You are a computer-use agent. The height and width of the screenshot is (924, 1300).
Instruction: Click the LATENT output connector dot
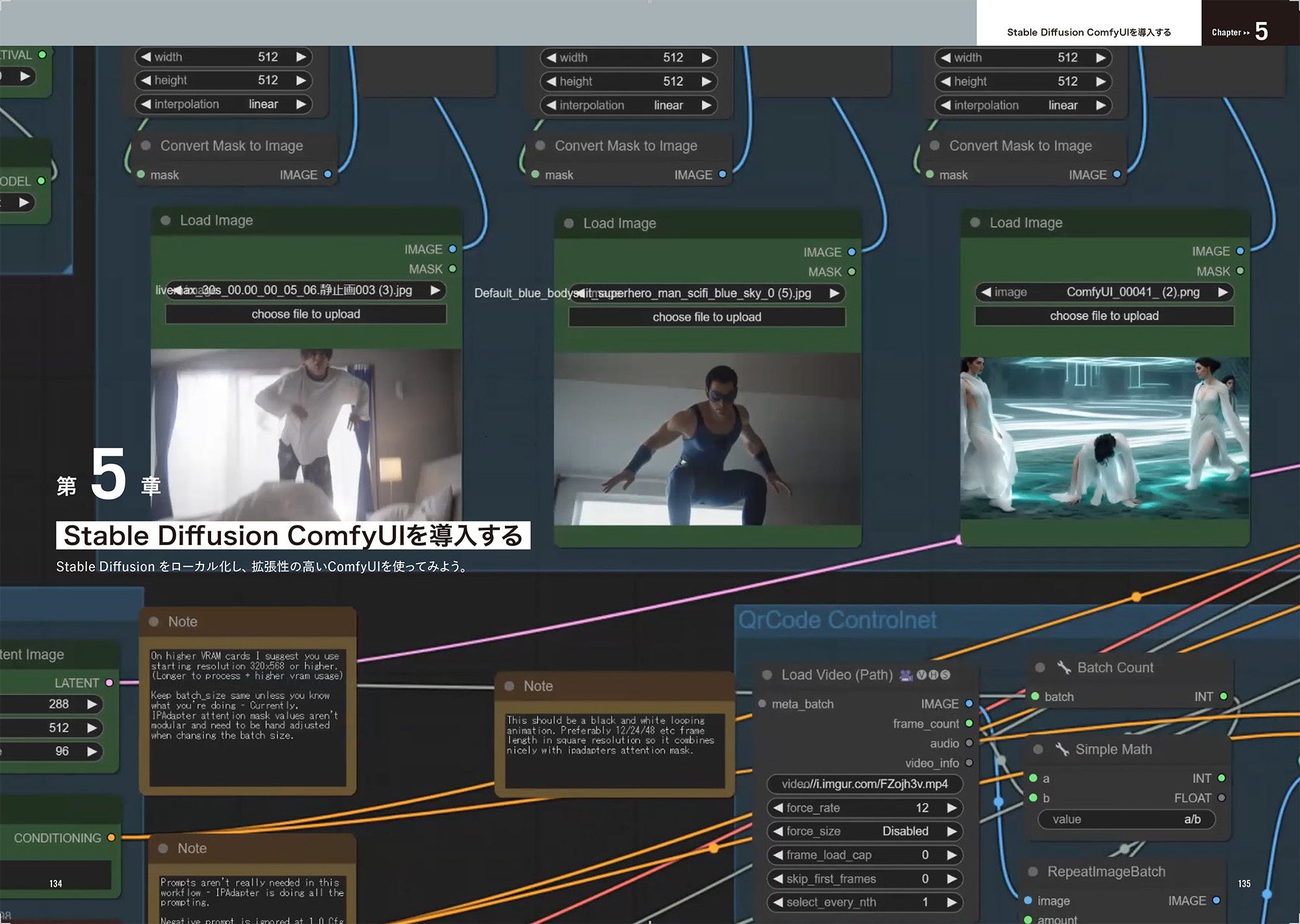[x=109, y=683]
